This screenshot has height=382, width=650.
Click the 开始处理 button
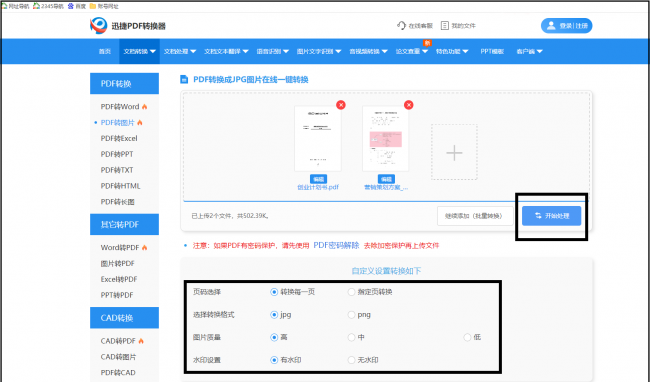551,216
